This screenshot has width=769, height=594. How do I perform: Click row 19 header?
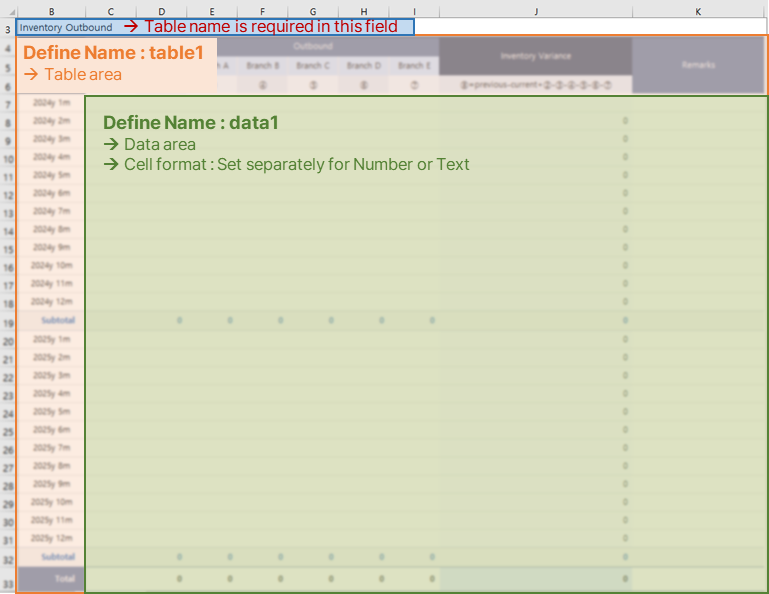tap(7, 322)
